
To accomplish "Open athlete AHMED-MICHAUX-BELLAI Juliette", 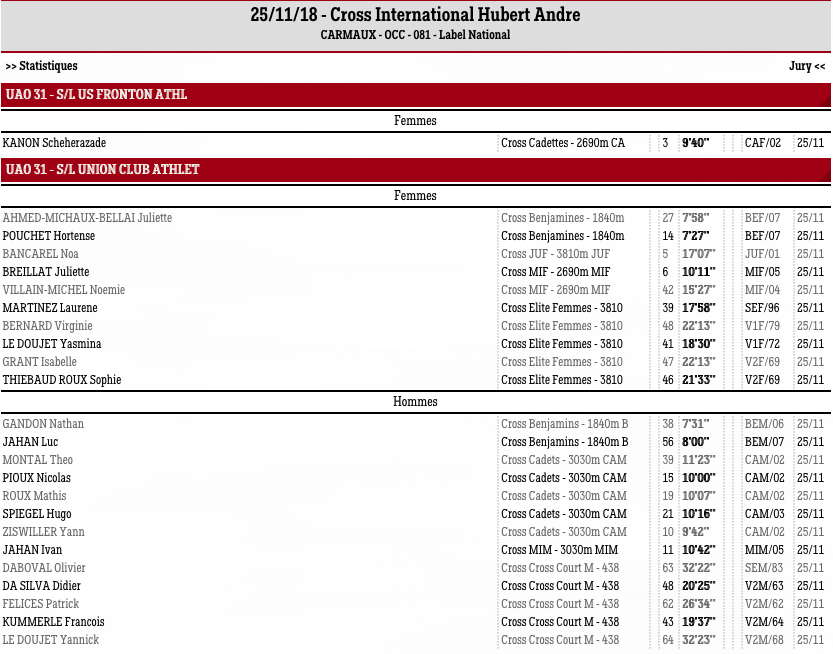I will pos(87,218).
